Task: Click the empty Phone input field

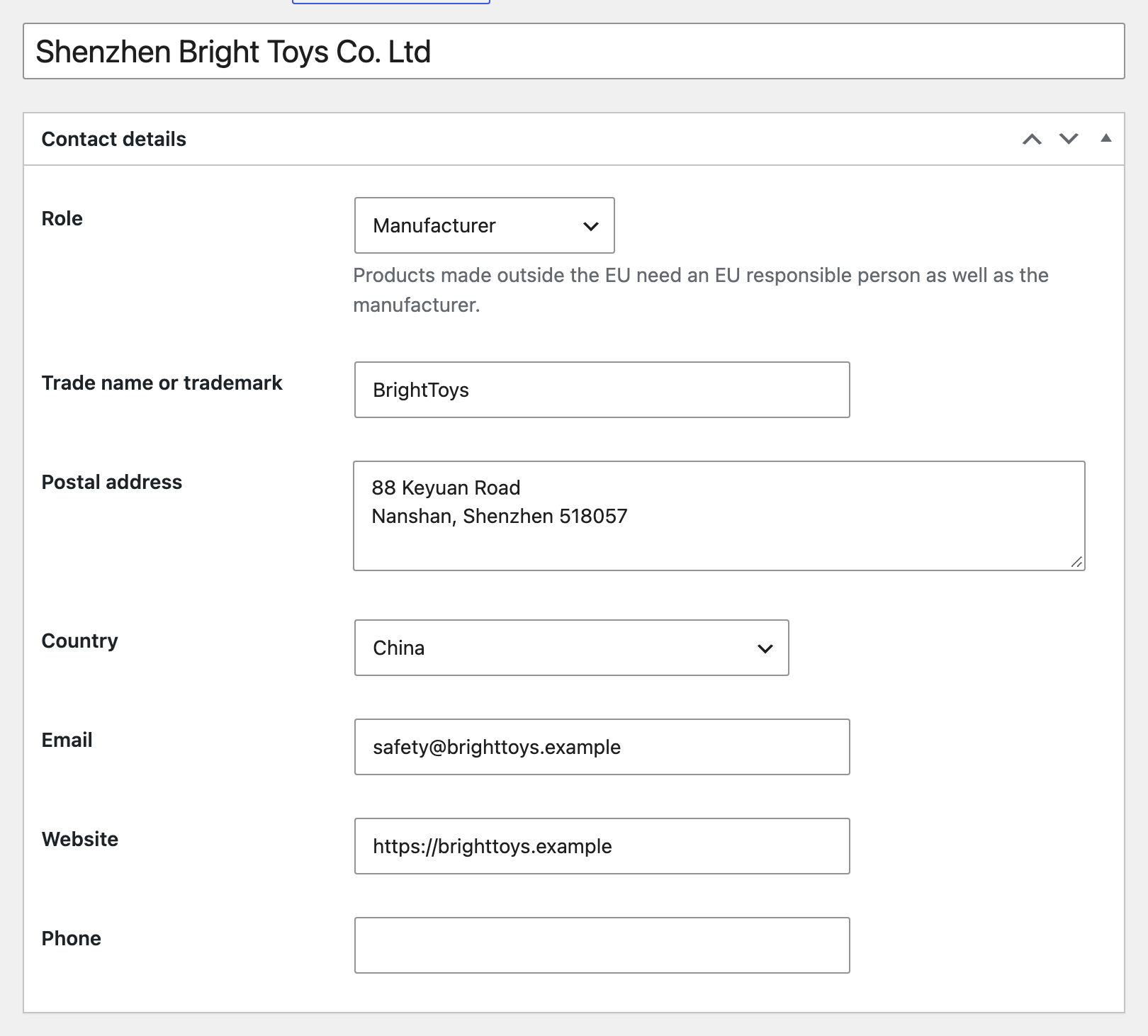Action: coord(602,945)
